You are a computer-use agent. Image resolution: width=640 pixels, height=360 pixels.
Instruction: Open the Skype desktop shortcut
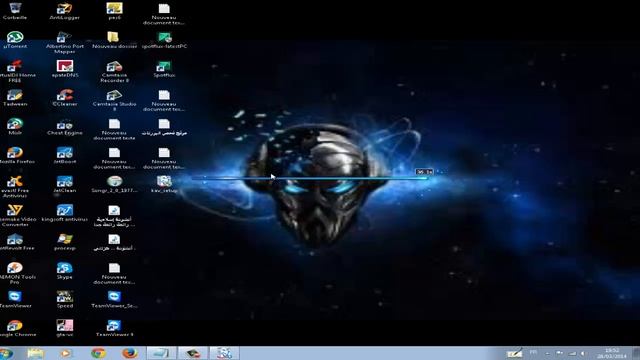[x=64, y=271]
